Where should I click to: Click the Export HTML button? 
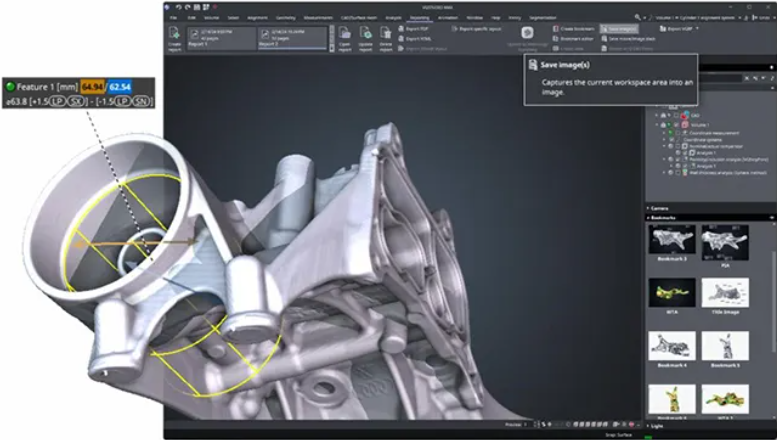[x=415, y=39]
